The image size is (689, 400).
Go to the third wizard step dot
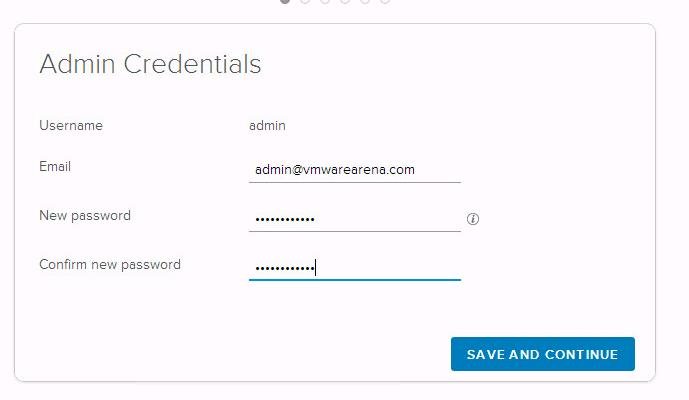click(325, 1)
